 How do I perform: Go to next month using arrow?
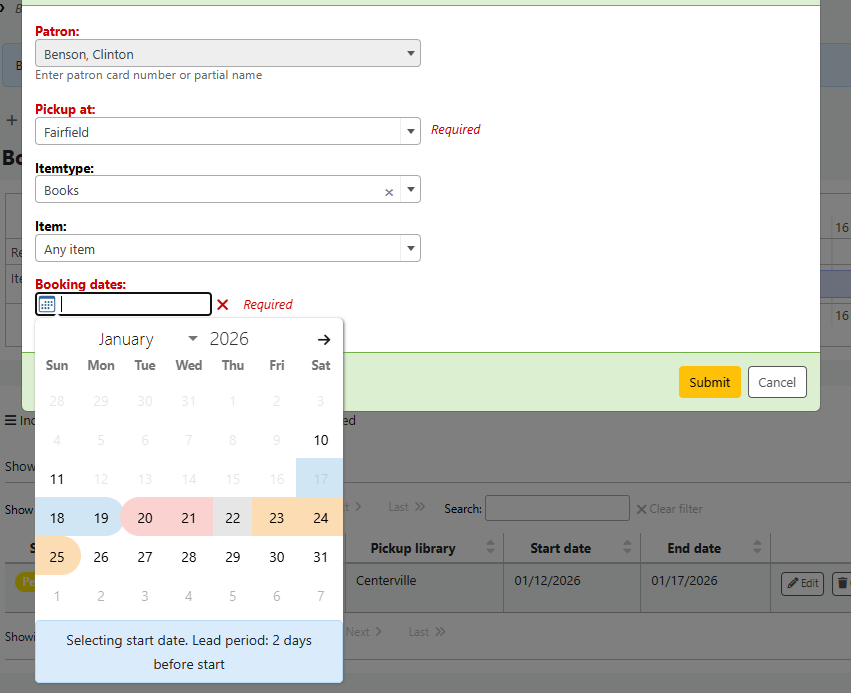(x=323, y=340)
